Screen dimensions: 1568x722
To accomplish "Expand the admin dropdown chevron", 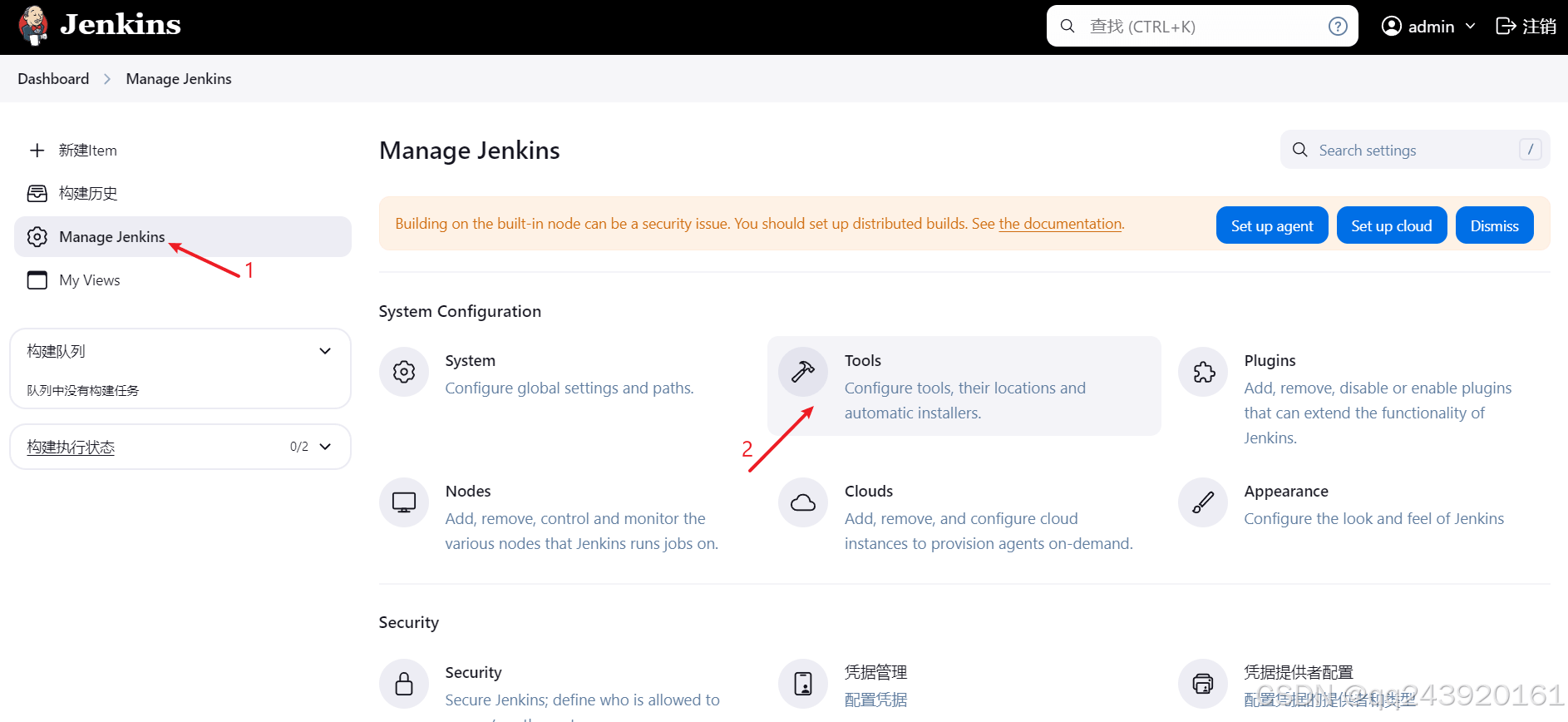I will [1470, 26].
